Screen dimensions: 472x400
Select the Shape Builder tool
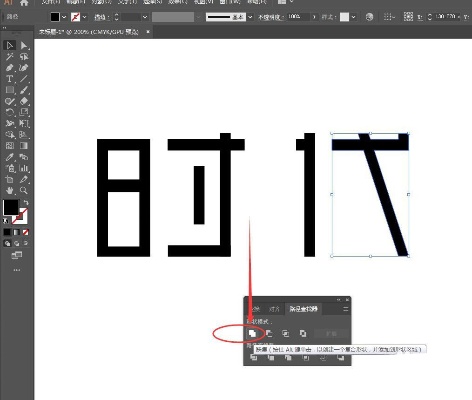pos(10,135)
